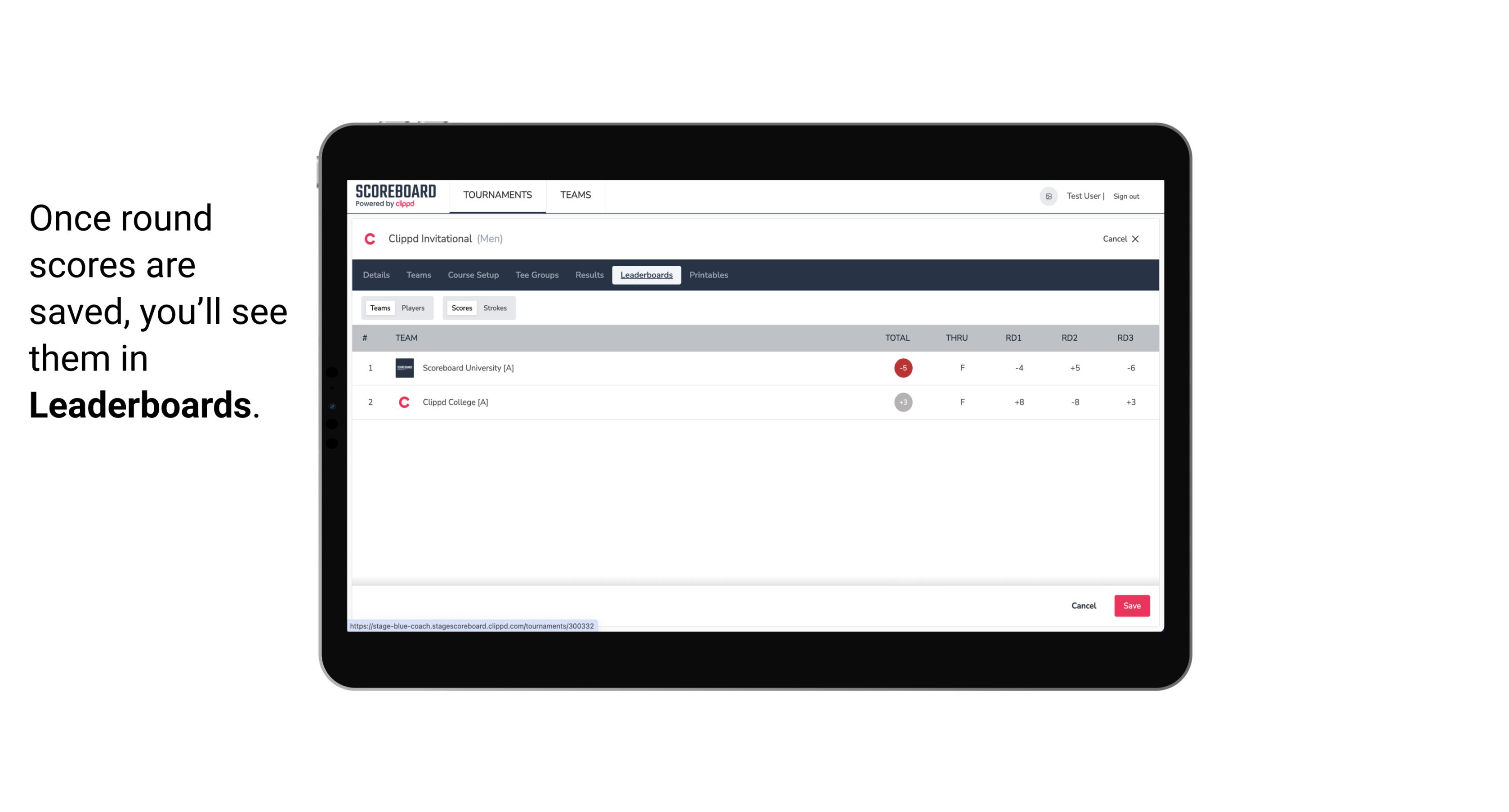Click the Cancel button
Viewport: 1509px width, 812px height.
pyautogui.click(x=1084, y=606)
